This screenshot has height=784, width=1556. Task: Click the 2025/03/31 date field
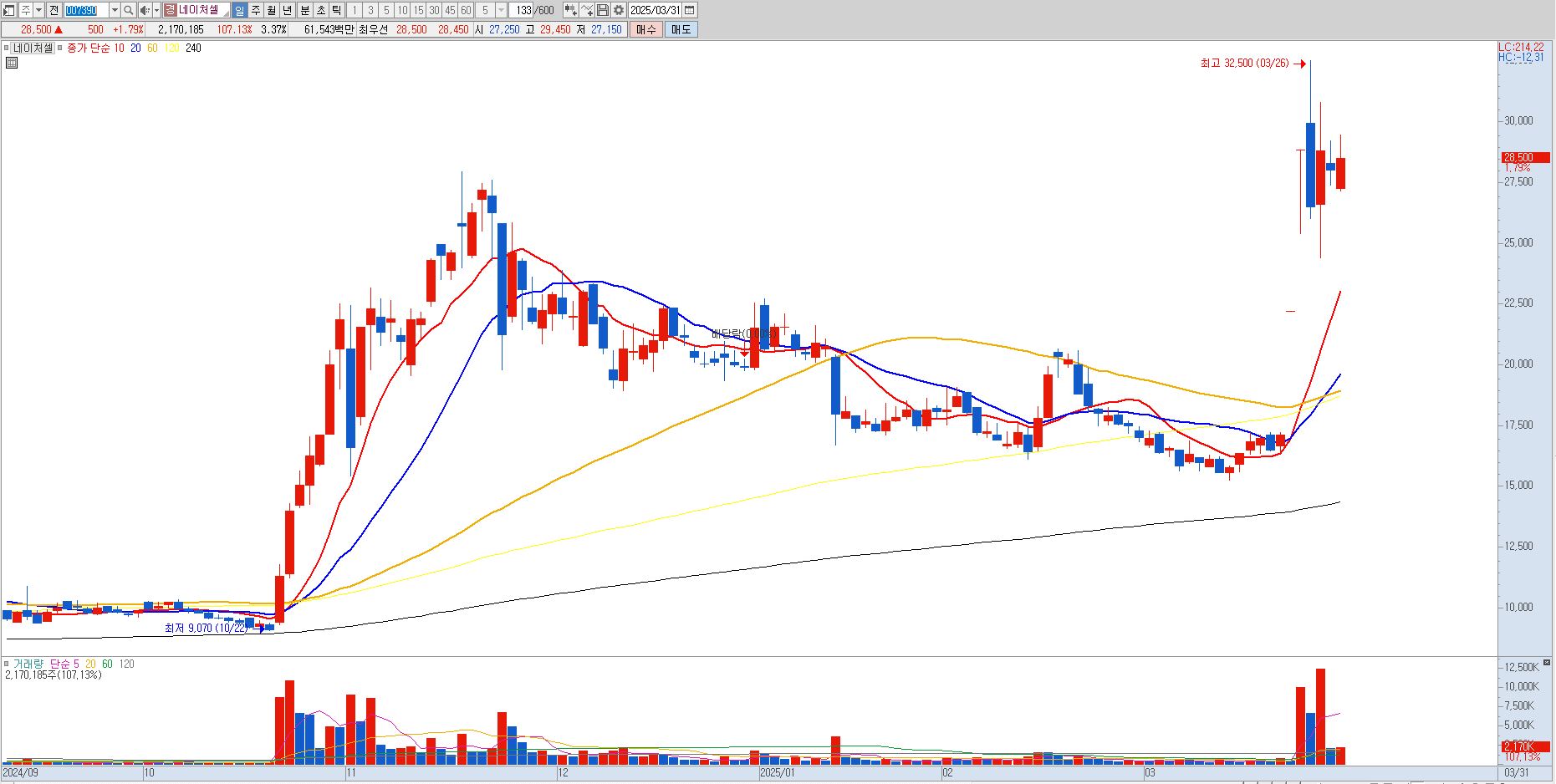pos(656,10)
